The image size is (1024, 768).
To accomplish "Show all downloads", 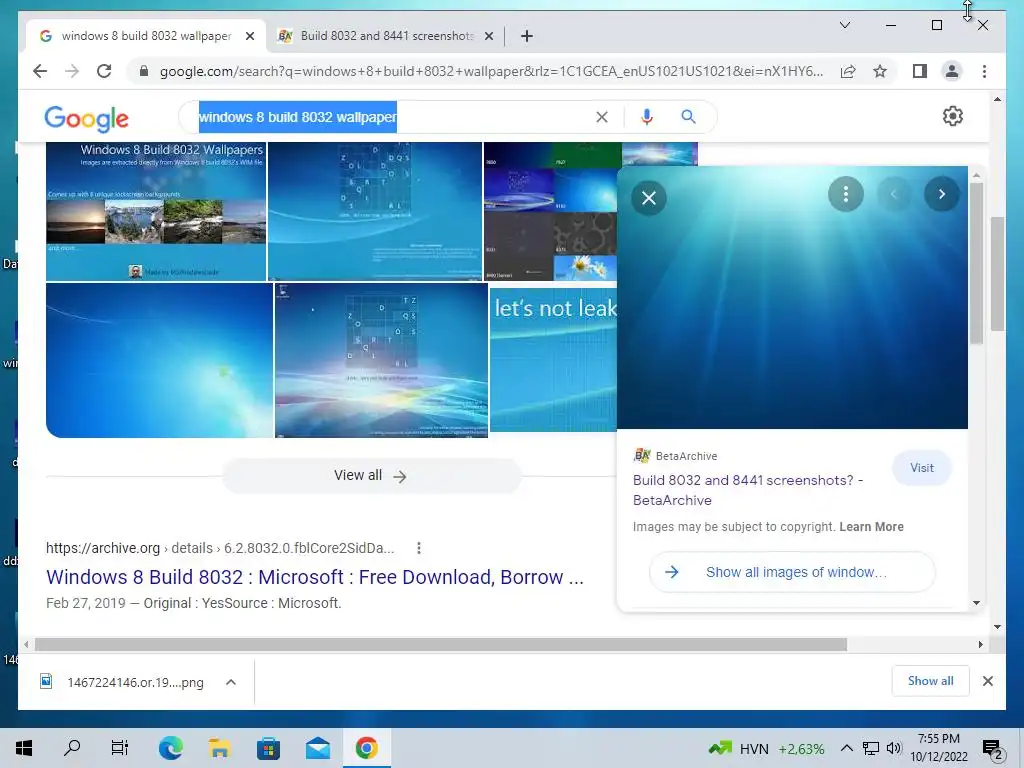I will pos(930,680).
